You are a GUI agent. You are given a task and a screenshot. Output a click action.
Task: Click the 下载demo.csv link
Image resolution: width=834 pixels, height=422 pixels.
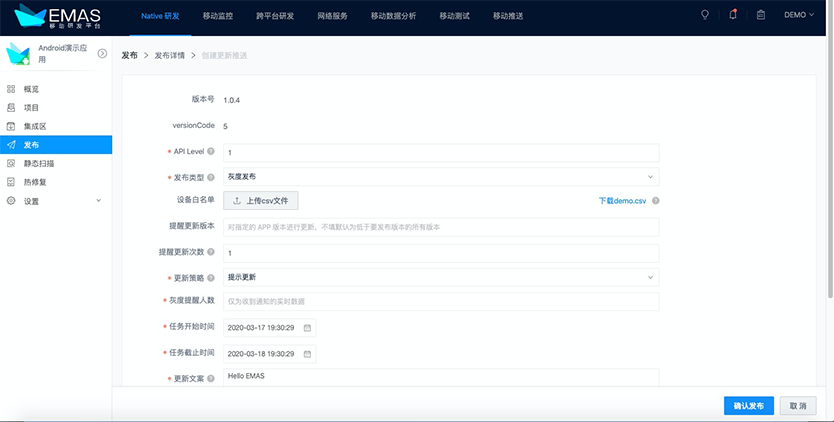621,201
